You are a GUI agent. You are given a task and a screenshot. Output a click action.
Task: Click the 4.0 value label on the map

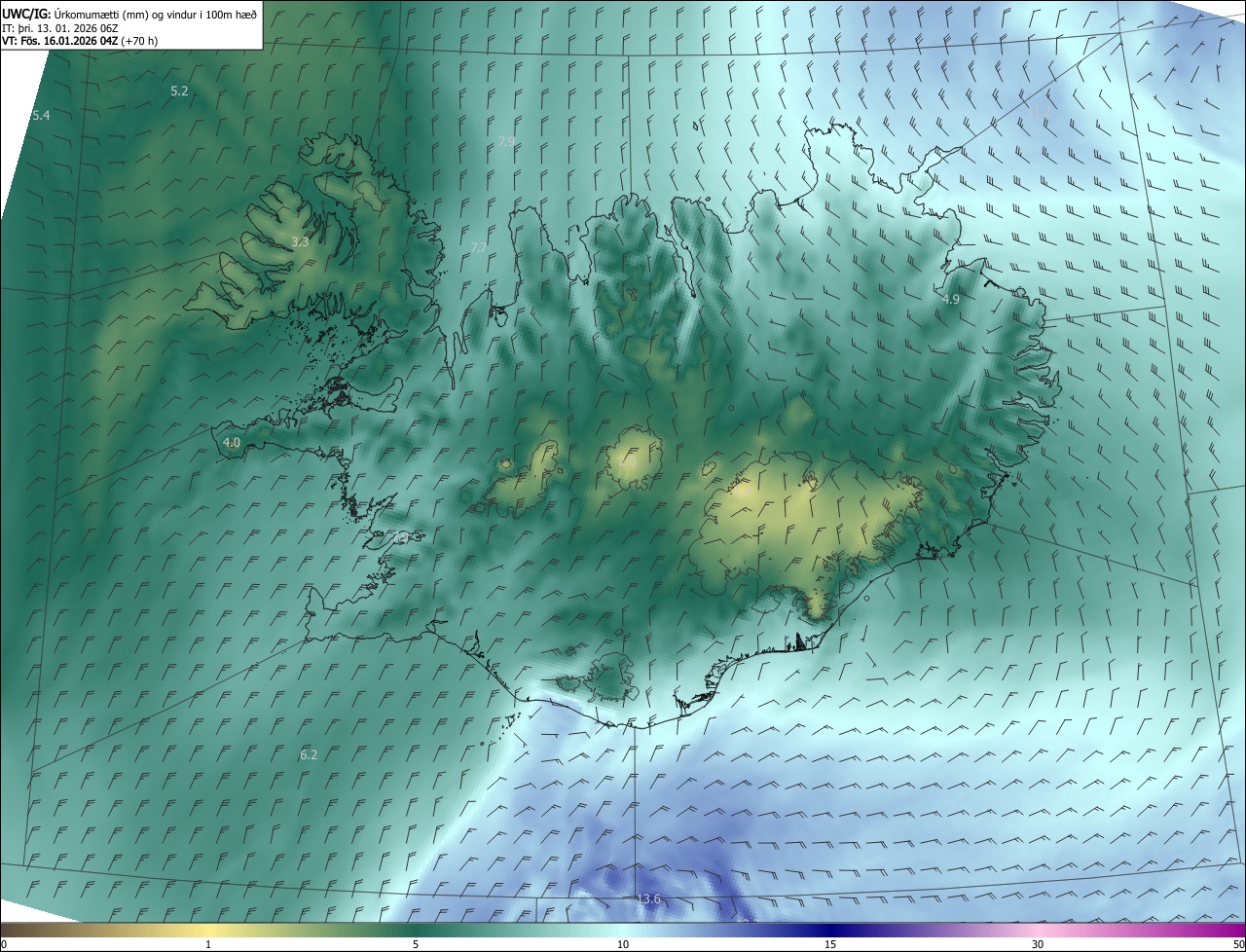[x=232, y=442]
